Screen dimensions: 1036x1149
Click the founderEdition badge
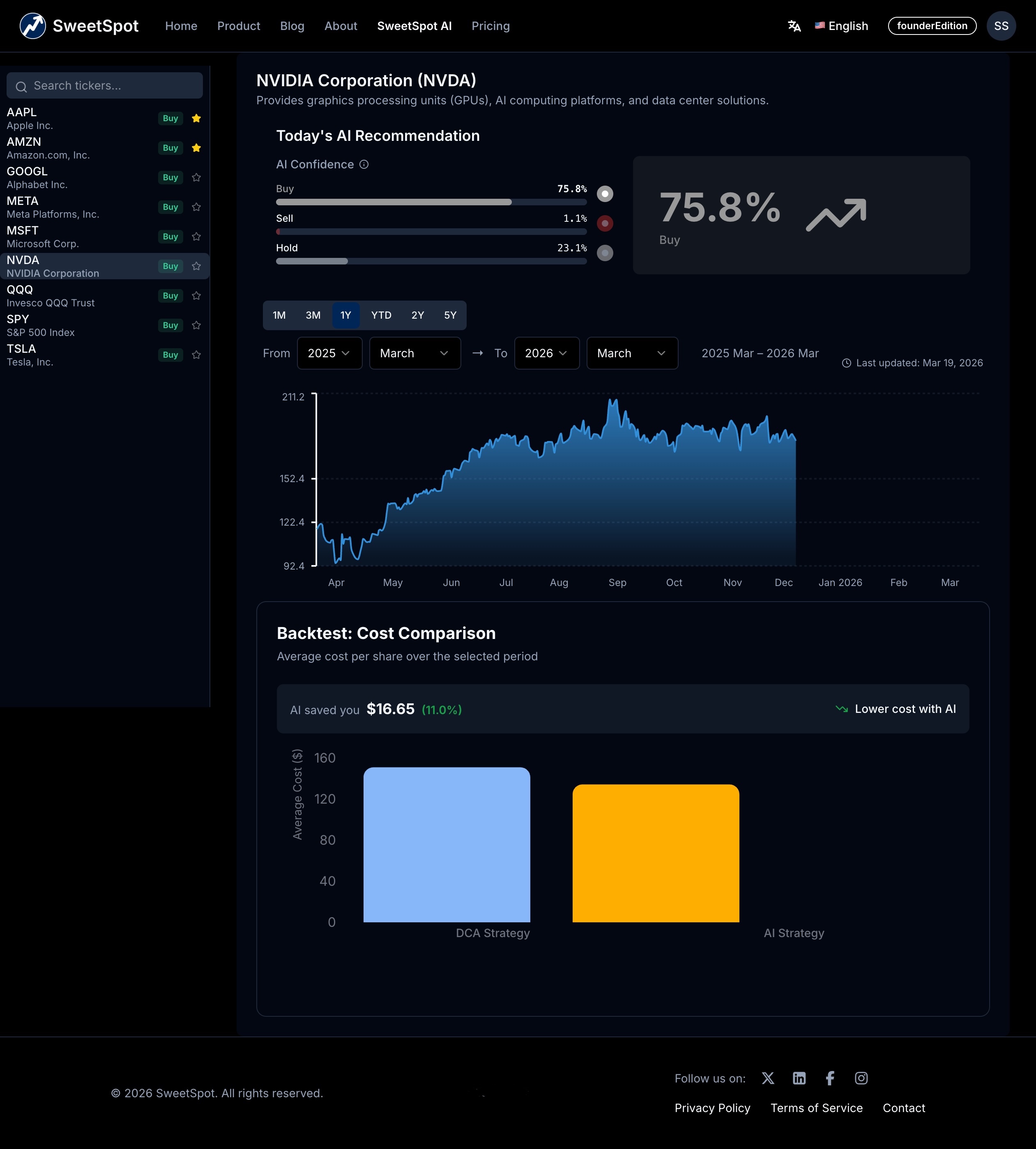(x=932, y=25)
